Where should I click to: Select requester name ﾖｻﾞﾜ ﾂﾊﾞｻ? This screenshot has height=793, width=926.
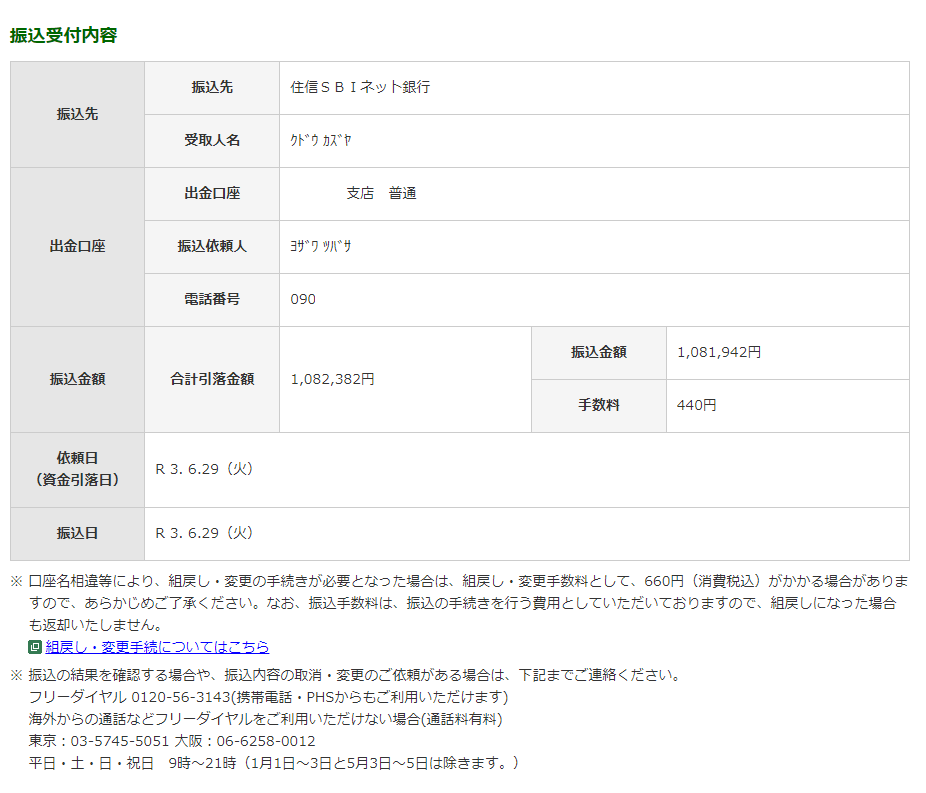click(321, 246)
